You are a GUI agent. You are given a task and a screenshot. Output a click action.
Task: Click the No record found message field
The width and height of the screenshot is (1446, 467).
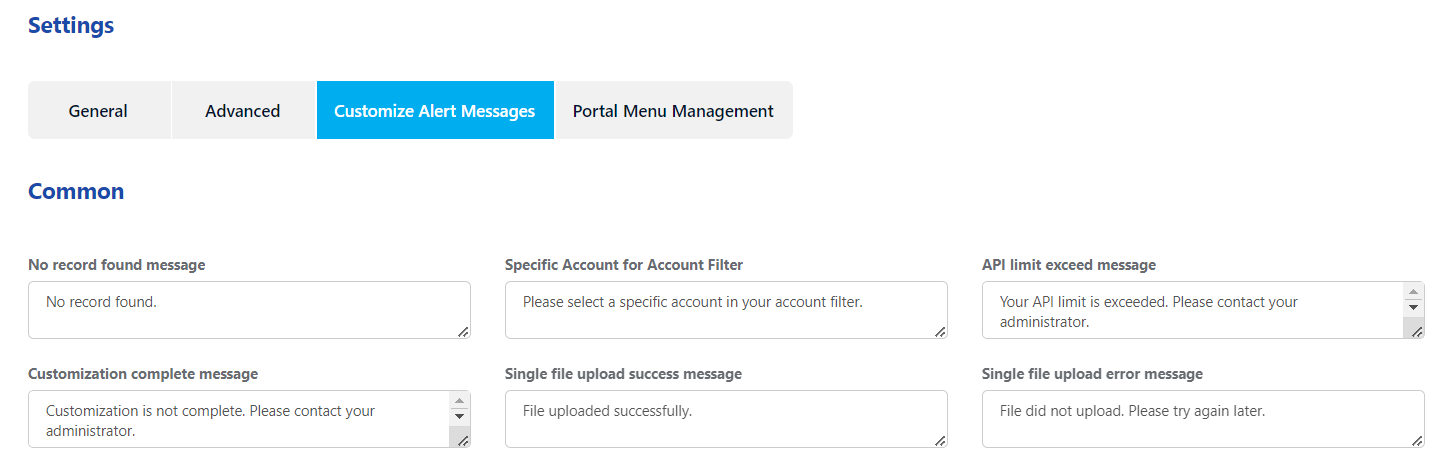coord(249,310)
